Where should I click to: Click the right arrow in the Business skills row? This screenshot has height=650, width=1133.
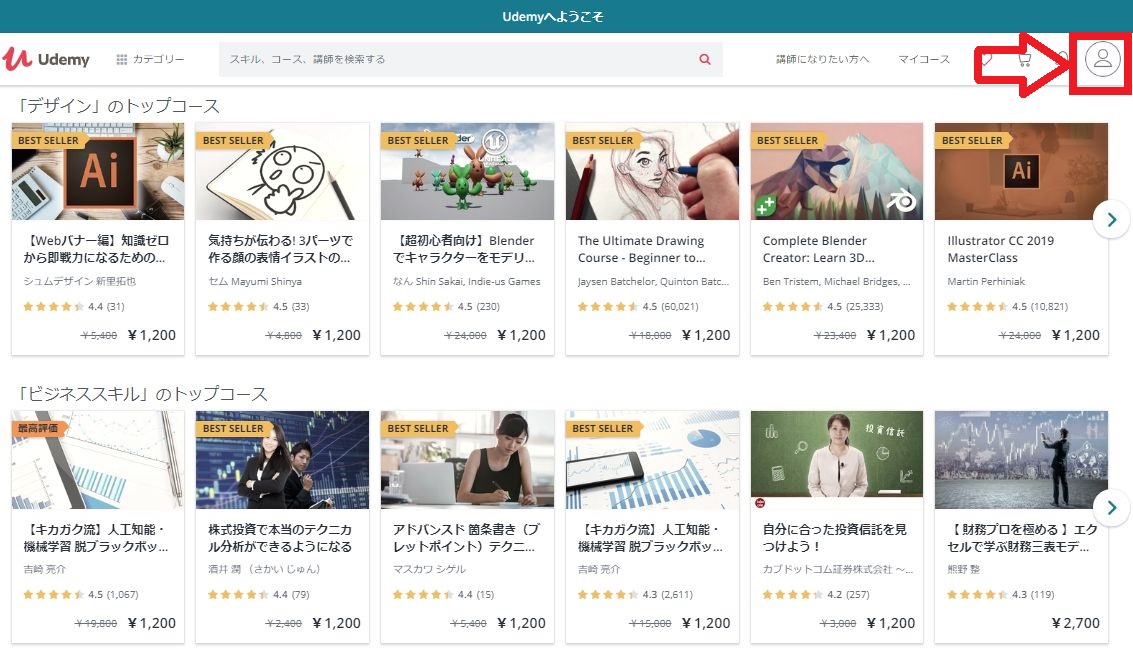(x=1111, y=508)
